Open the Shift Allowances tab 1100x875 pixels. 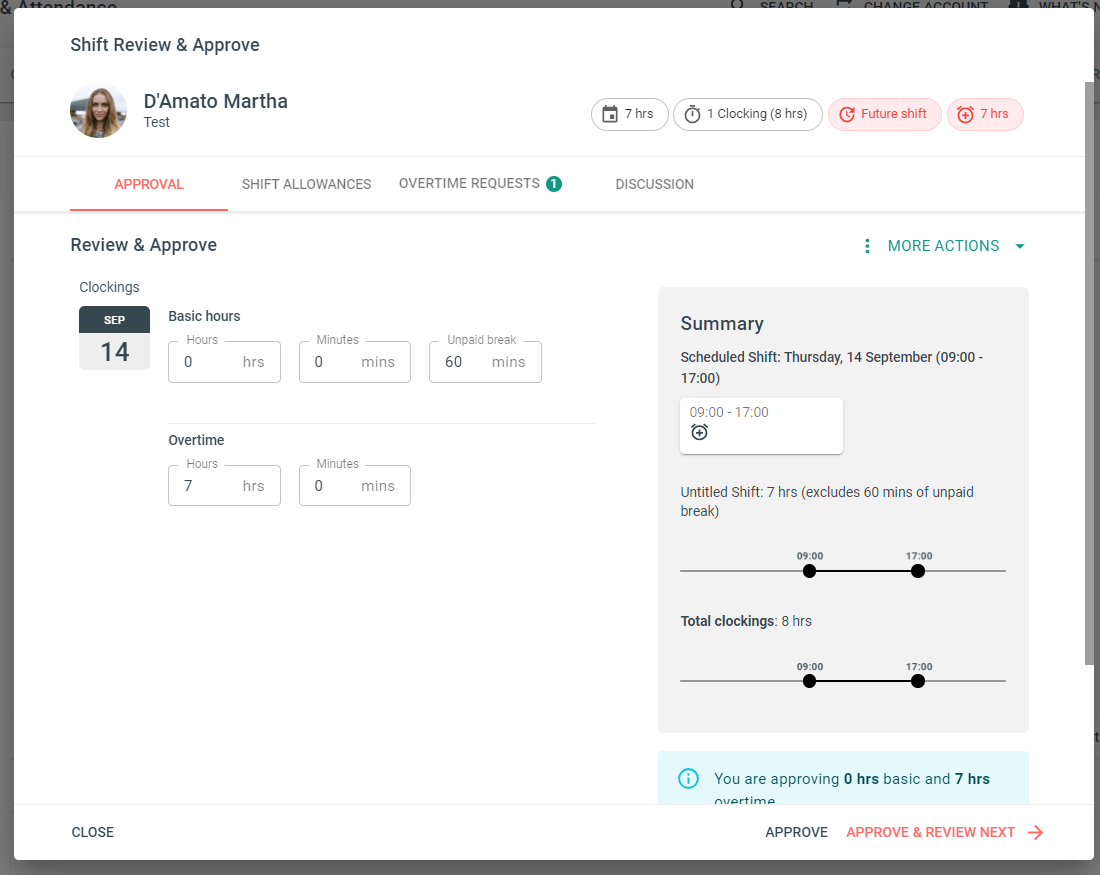[307, 184]
